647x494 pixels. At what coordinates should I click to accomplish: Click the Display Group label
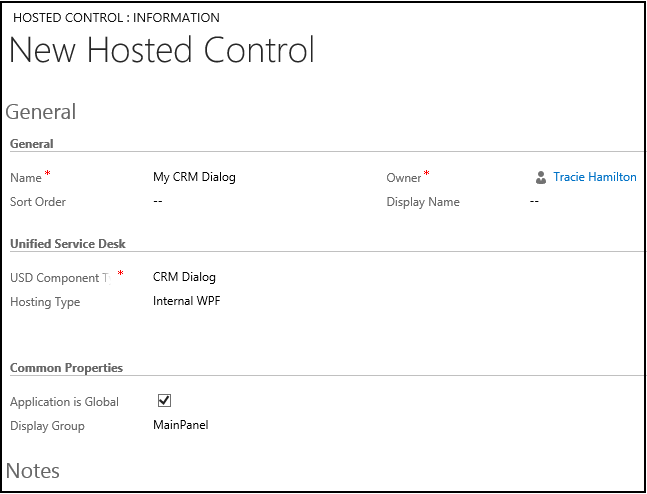47,426
